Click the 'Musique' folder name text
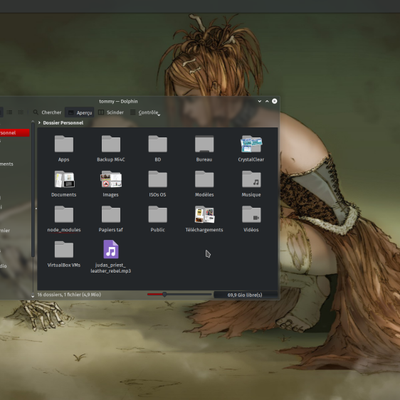 (251, 195)
